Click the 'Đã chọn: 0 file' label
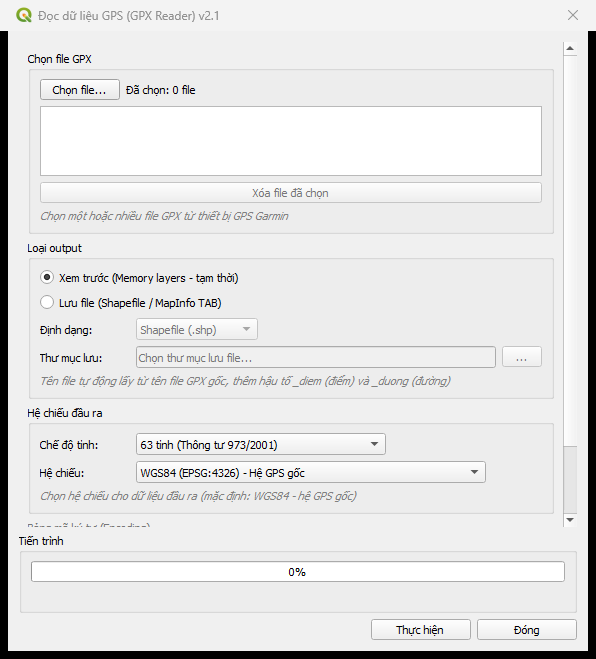This screenshot has height=659, width=596. (161, 90)
